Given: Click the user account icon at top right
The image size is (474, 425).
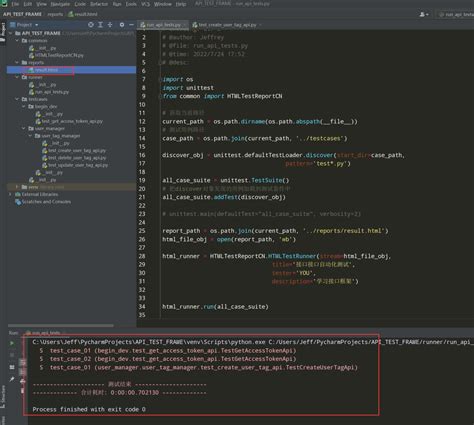Looking at the screenshot, I should (x=424, y=14).
